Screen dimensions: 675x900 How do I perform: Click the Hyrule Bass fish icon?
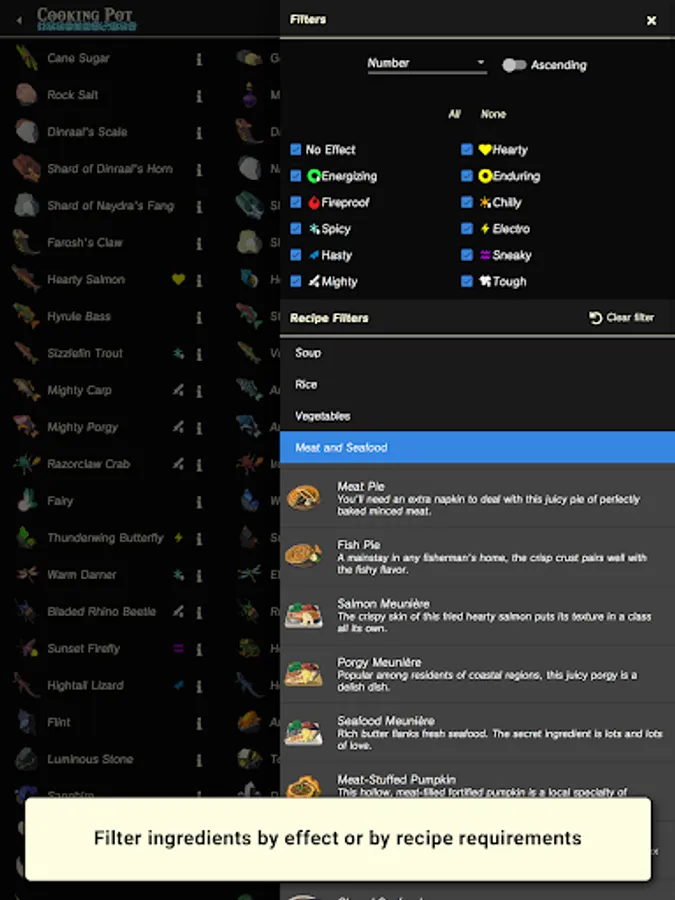[26, 316]
